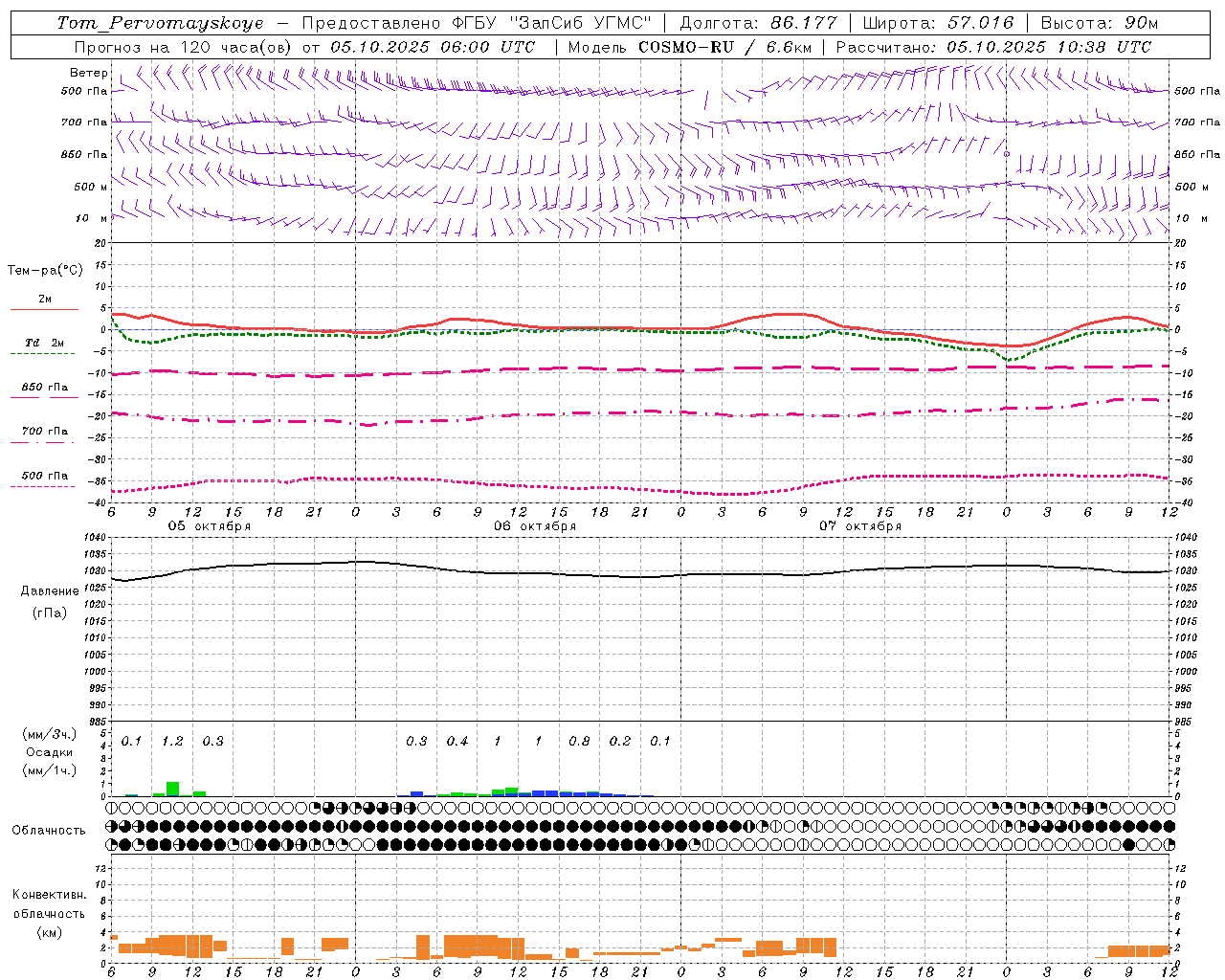Click the Прогноз на 120 часа(ов) text
This screenshot has width=1225, height=980.
click(x=184, y=47)
